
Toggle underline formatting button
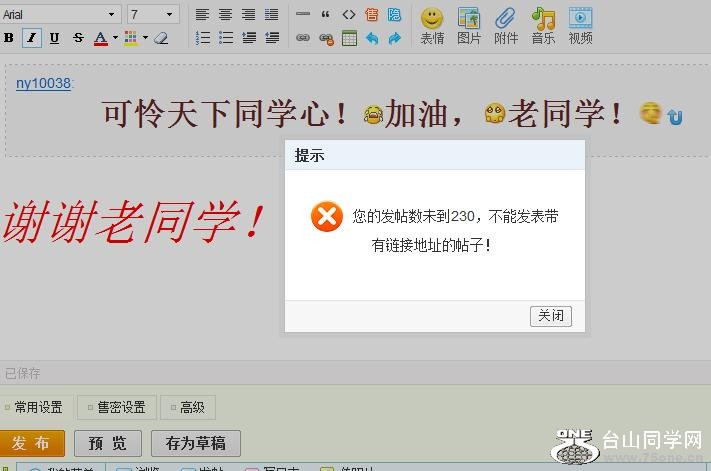click(x=54, y=38)
